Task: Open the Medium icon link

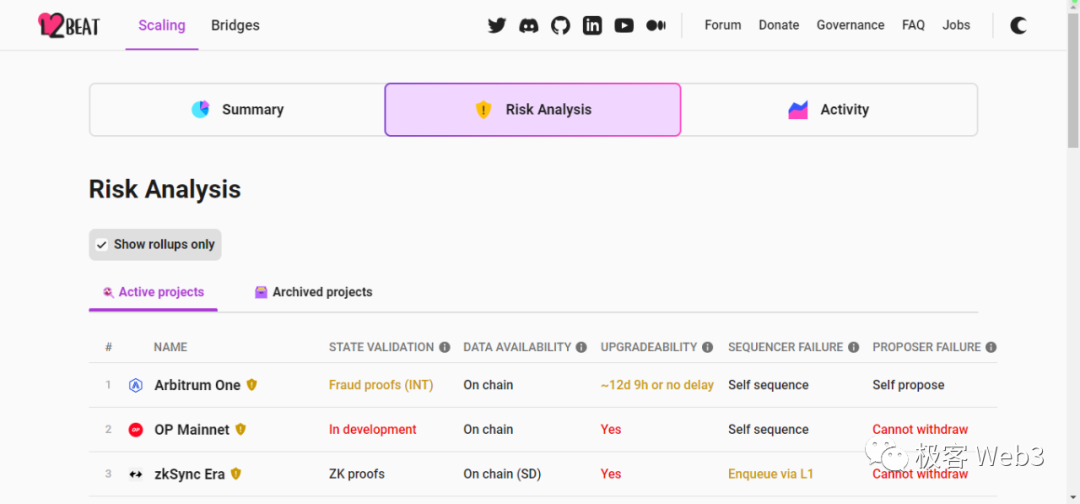Action: pos(656,25)
